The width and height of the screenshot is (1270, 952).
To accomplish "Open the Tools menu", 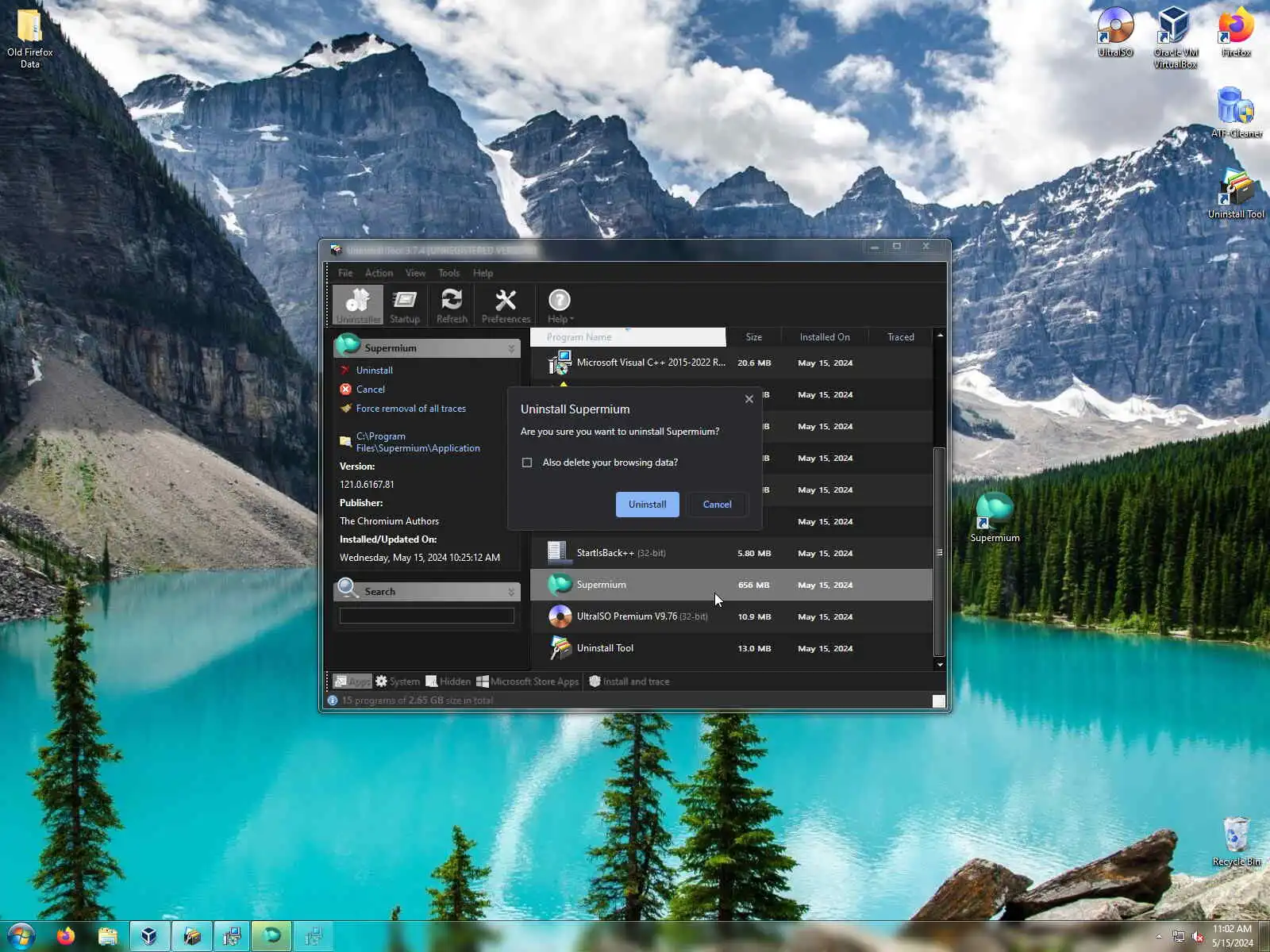I will click(x=448, y=273).
